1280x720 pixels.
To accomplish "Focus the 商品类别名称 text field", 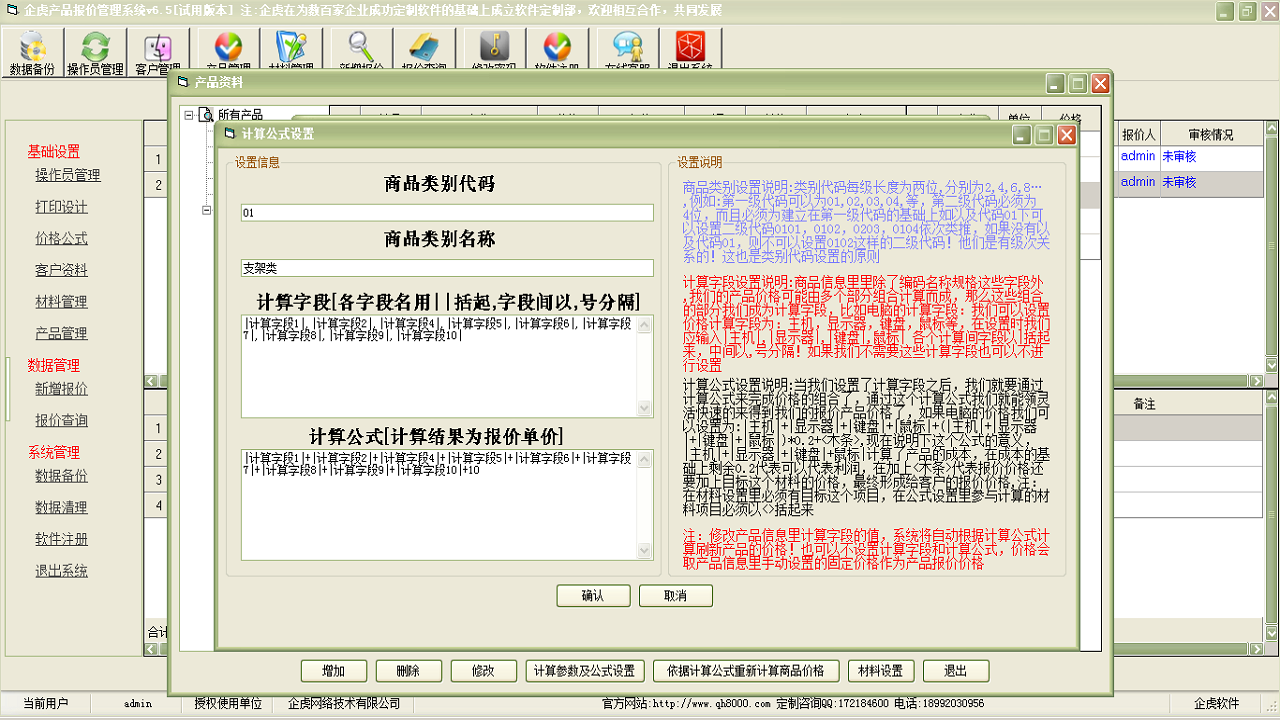I will (447, 268).
